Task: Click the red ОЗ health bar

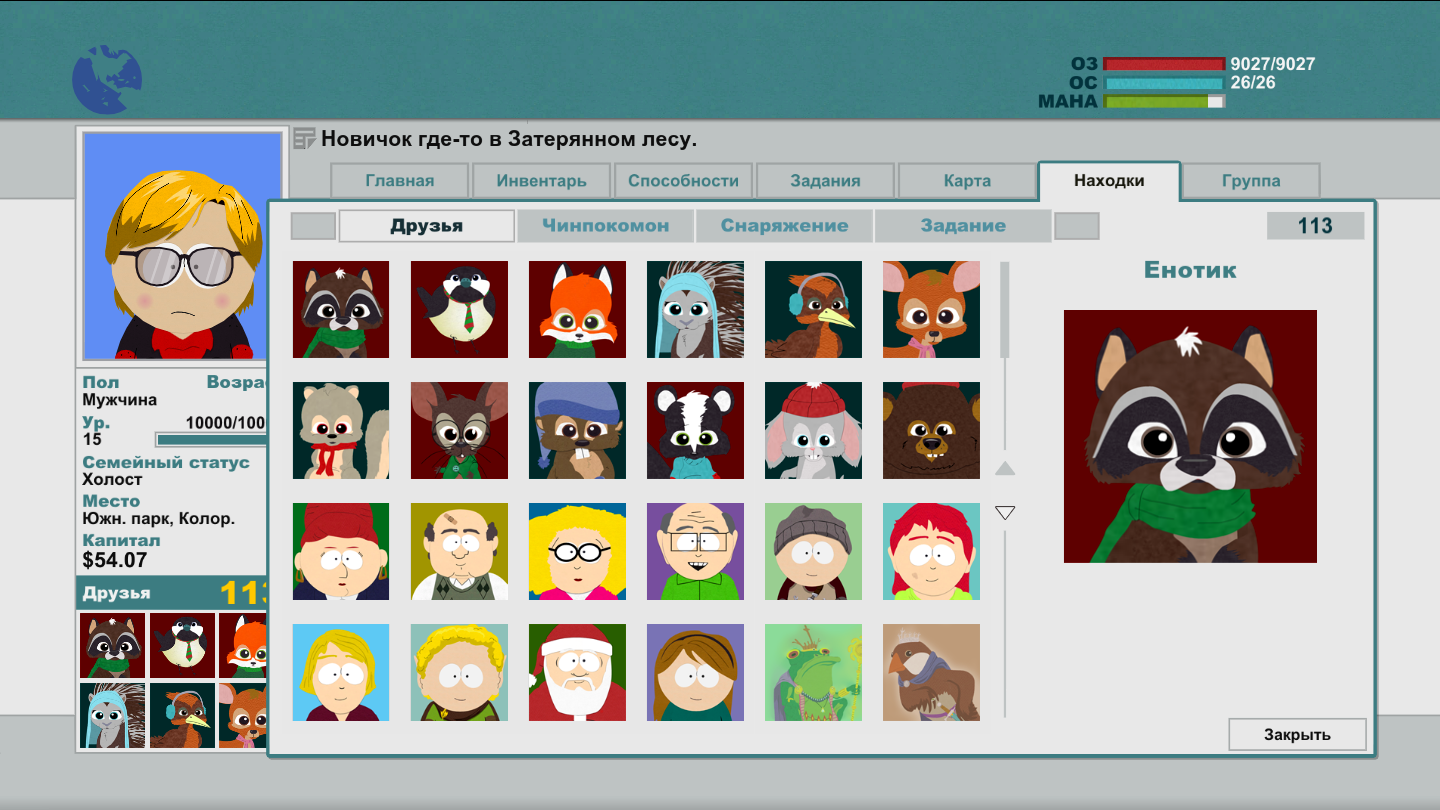Action: tap(1164, 64)
